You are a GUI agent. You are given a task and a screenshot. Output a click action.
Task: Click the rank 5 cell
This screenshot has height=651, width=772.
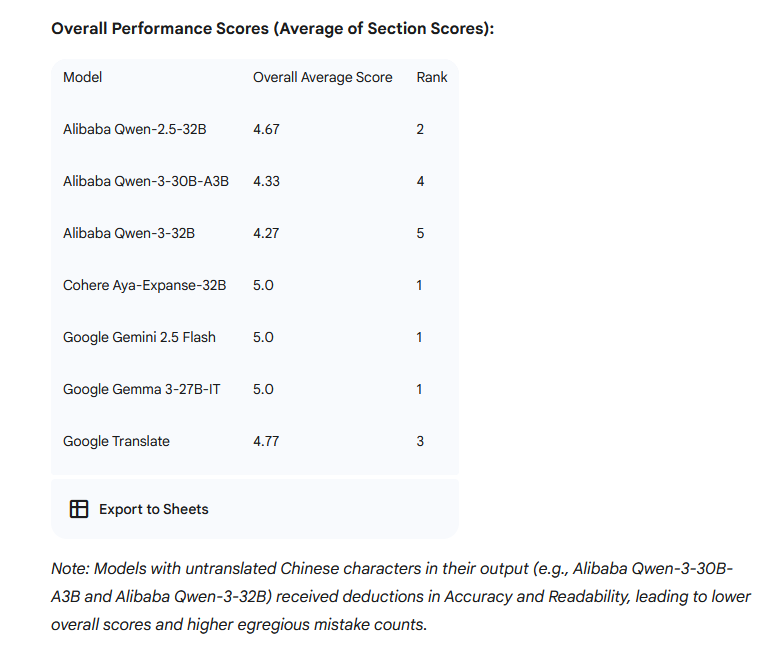click(x=420, y=233)
